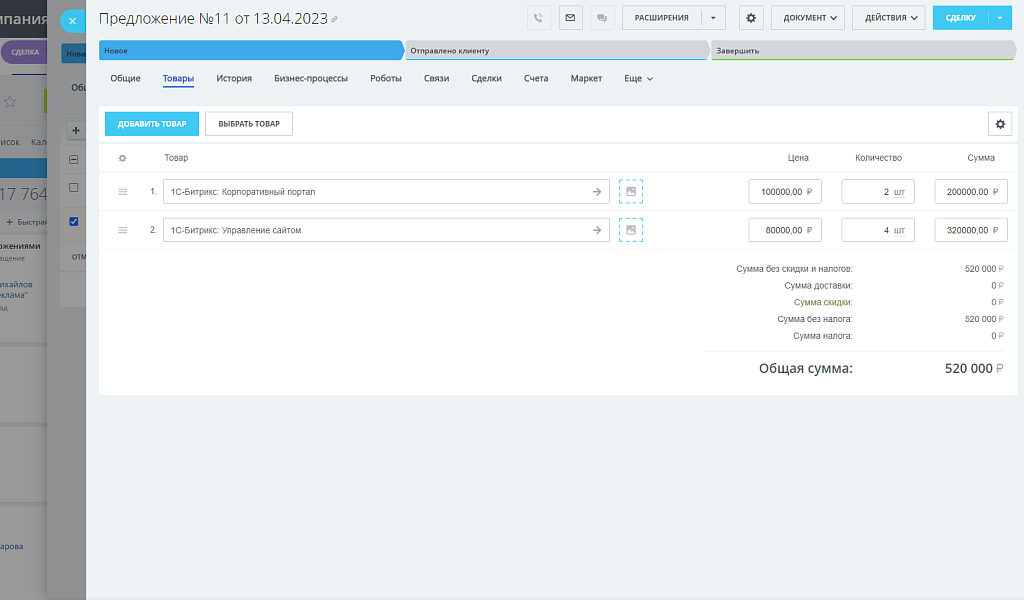Open settings gear next to Расширения
The width and height of the screenshot is (1024, 600).
(x=751, y=18)
